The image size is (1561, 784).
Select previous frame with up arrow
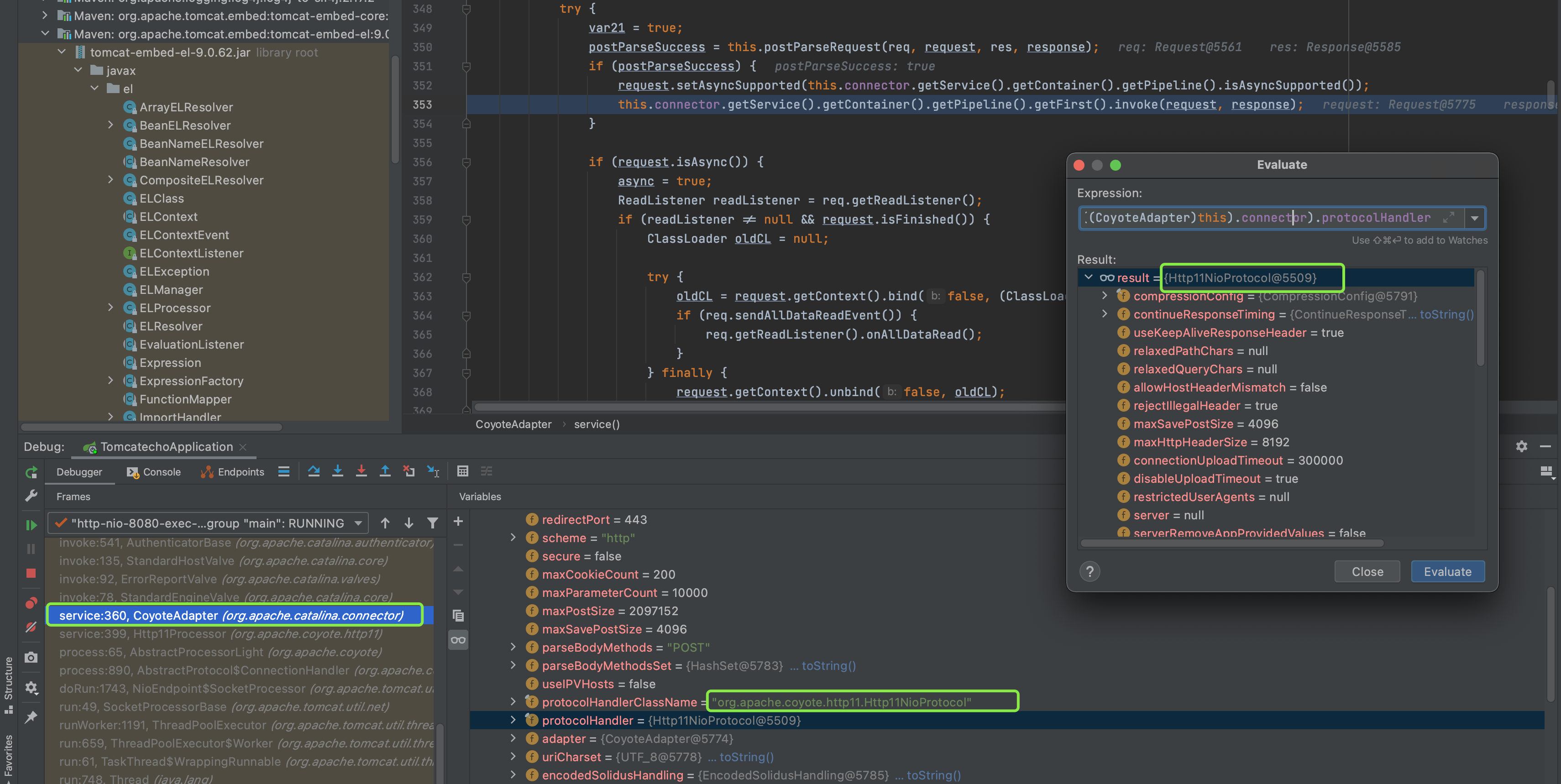[385, 523]
